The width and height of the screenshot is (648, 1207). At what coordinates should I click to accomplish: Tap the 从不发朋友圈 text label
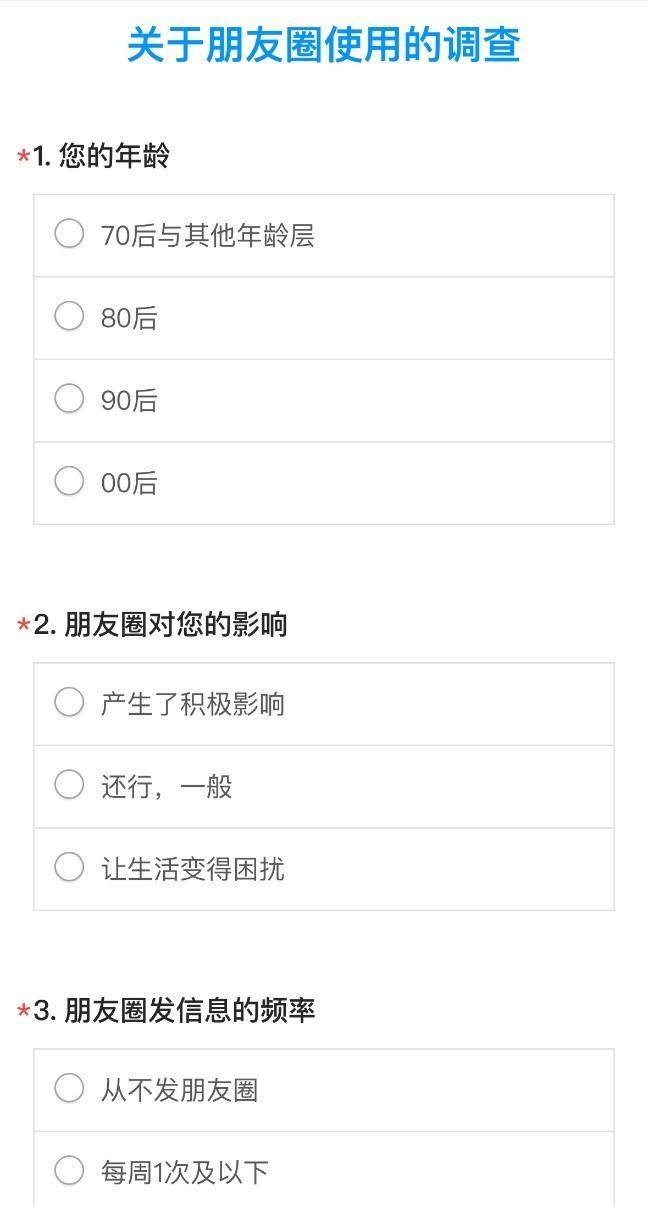179,1090
